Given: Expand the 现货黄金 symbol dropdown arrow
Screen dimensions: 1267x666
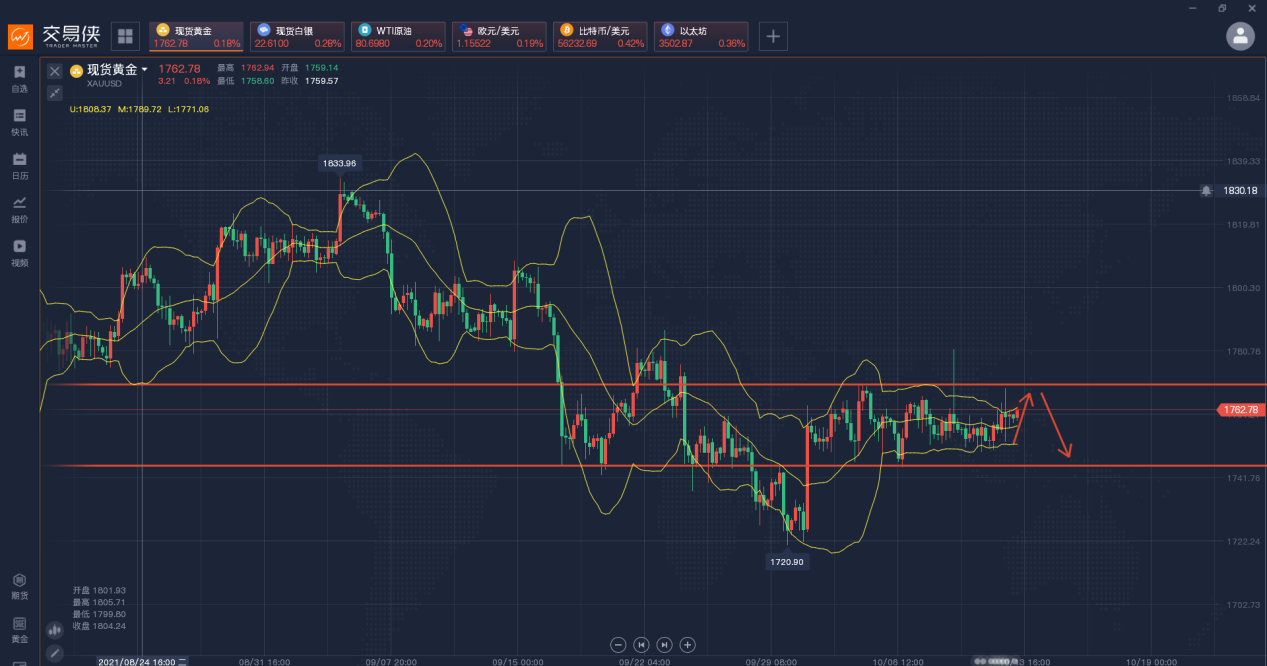Looking at the screenshot, I should coord(145,70).
